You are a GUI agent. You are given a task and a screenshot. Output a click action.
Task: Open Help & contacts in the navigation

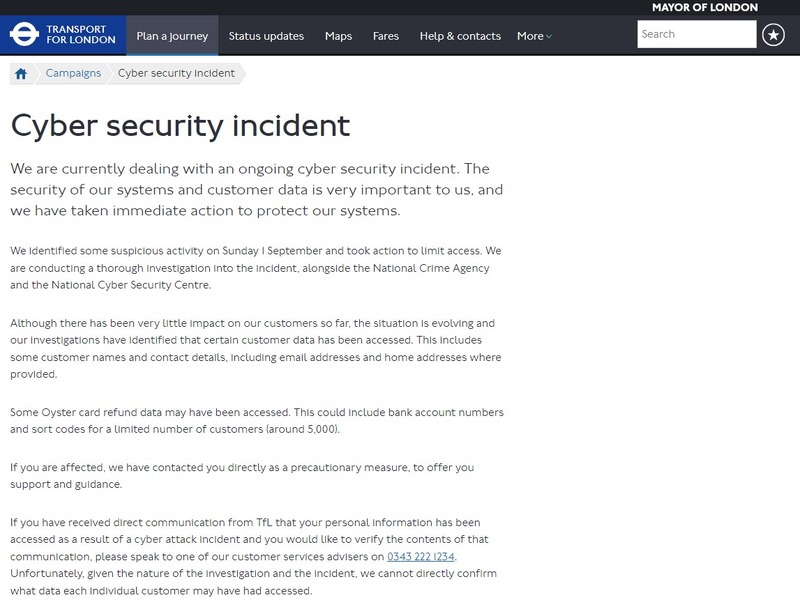click(460, 36)
